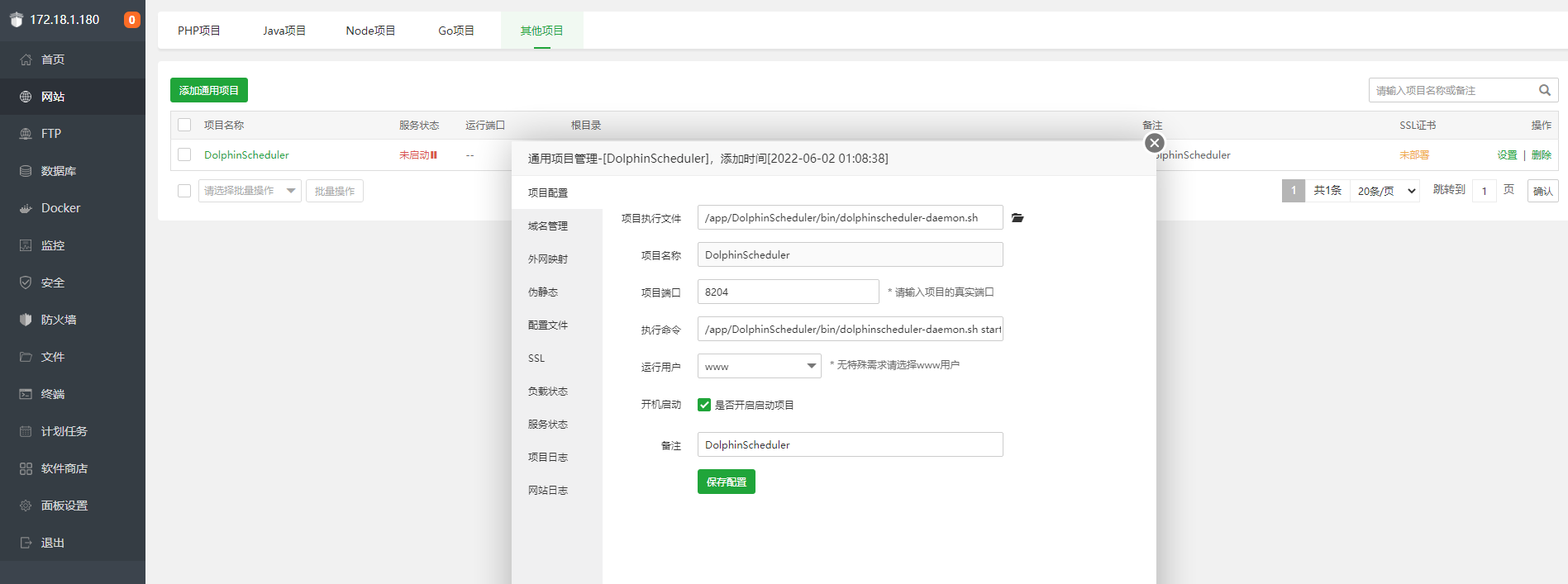The height and width of the screenshot is (584, 1568).
Task: Open the batch operation dropdown
Action: [x=250, y=191]
